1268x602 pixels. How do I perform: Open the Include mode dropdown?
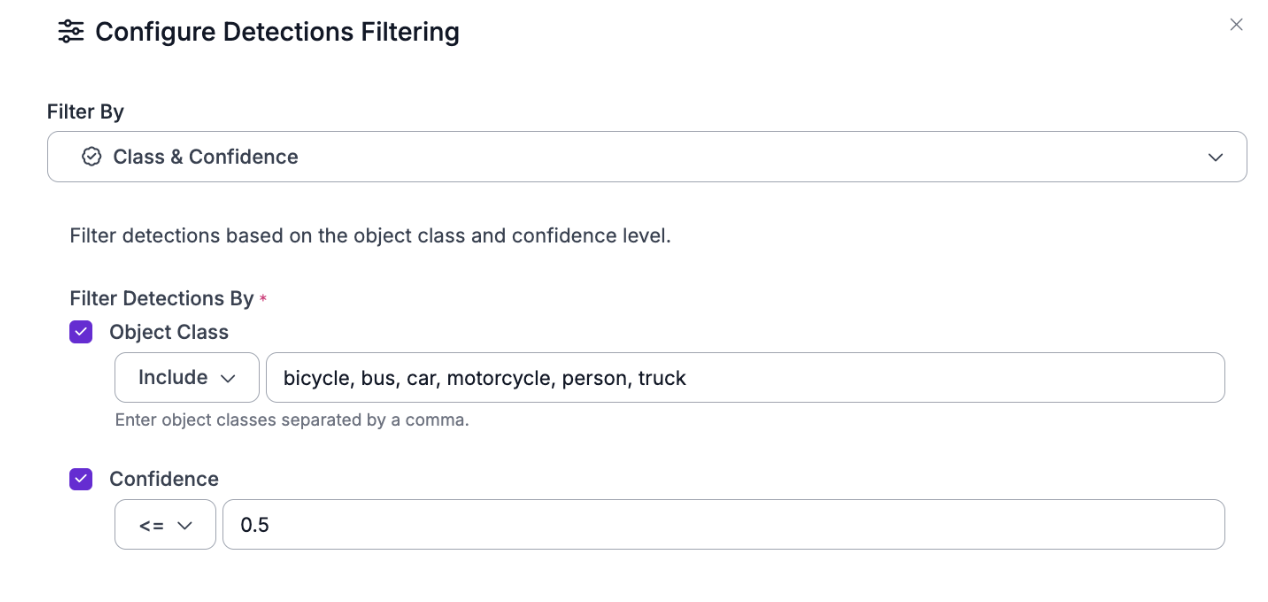(186, 378)
